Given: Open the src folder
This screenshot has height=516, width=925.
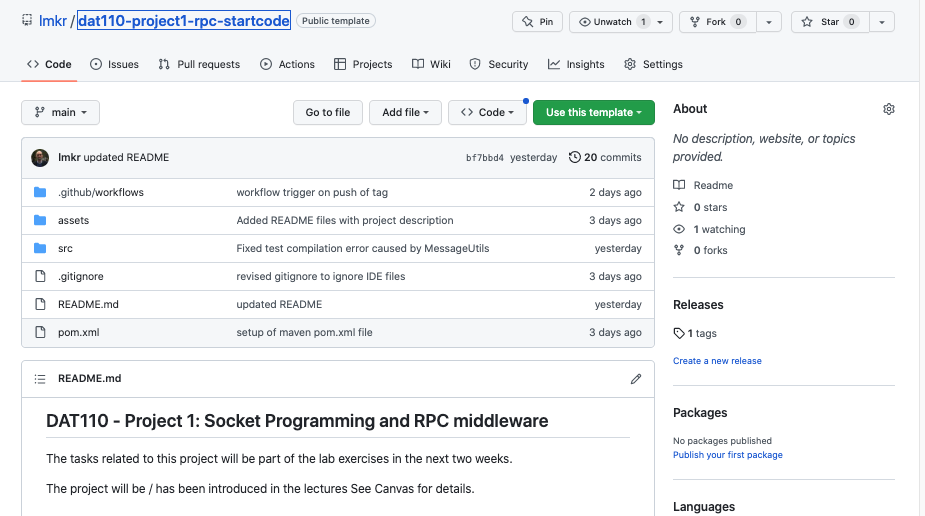Looking at the screenshot, I should tap(65, 248).
